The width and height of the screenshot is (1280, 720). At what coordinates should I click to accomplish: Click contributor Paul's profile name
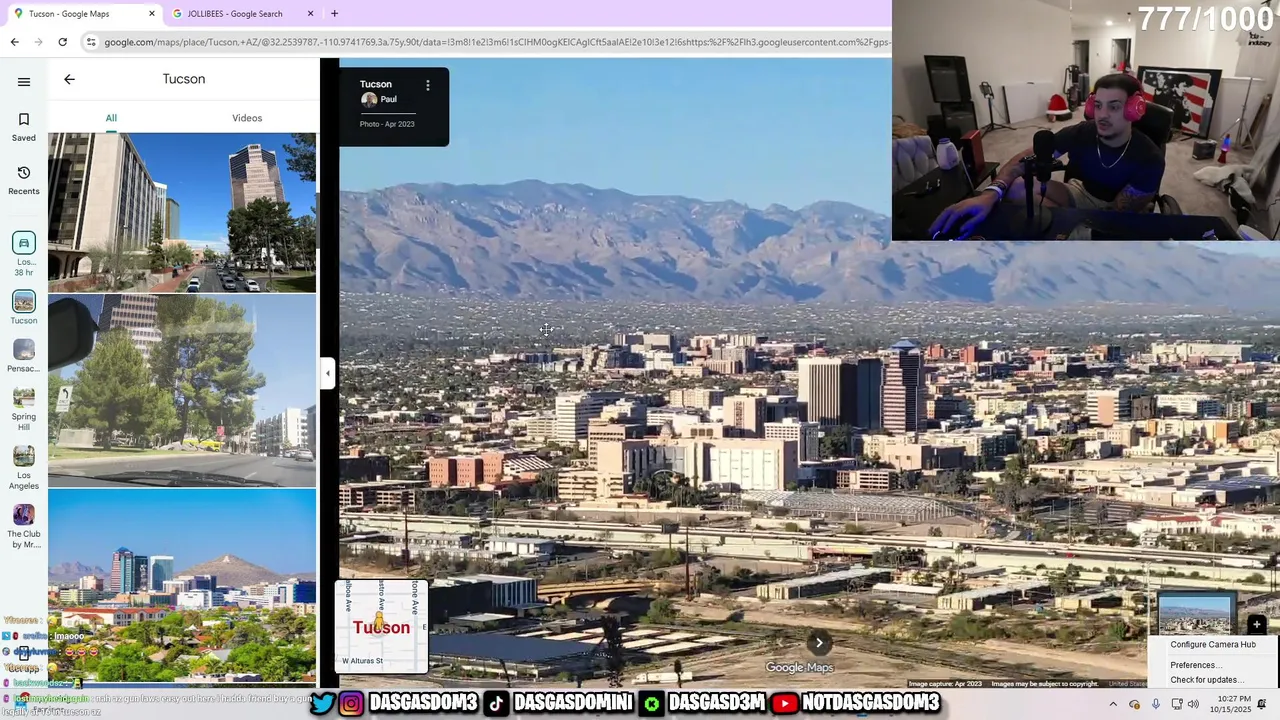(388, 99)
